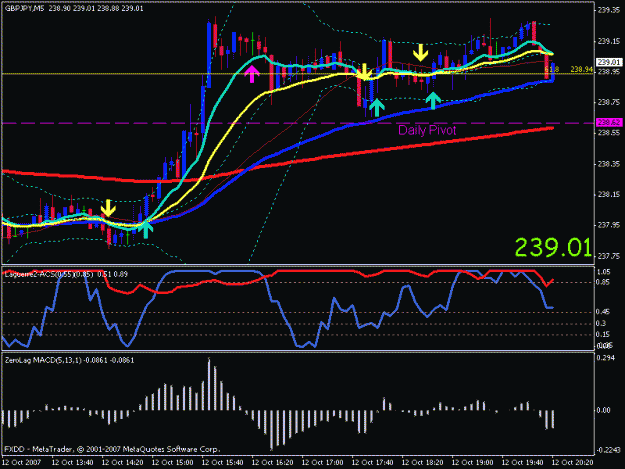Click the 12 Oct 19:40 time label
The image size is (625, 469).
point(523,462)
